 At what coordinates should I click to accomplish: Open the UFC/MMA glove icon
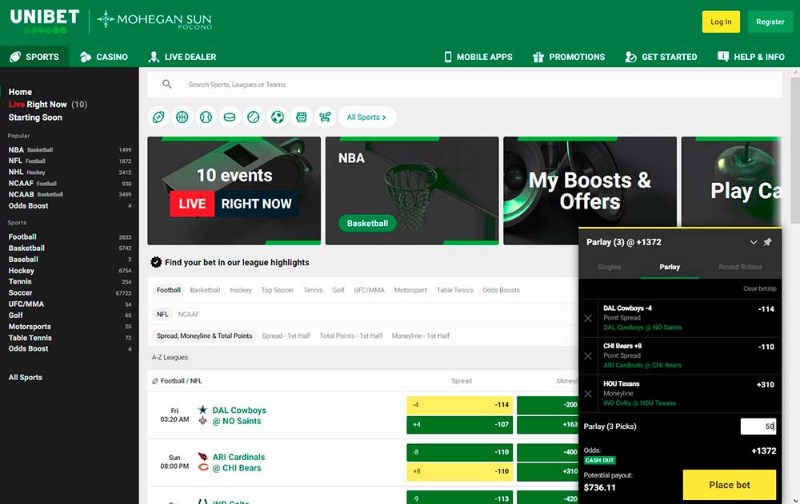click(302, 117)
